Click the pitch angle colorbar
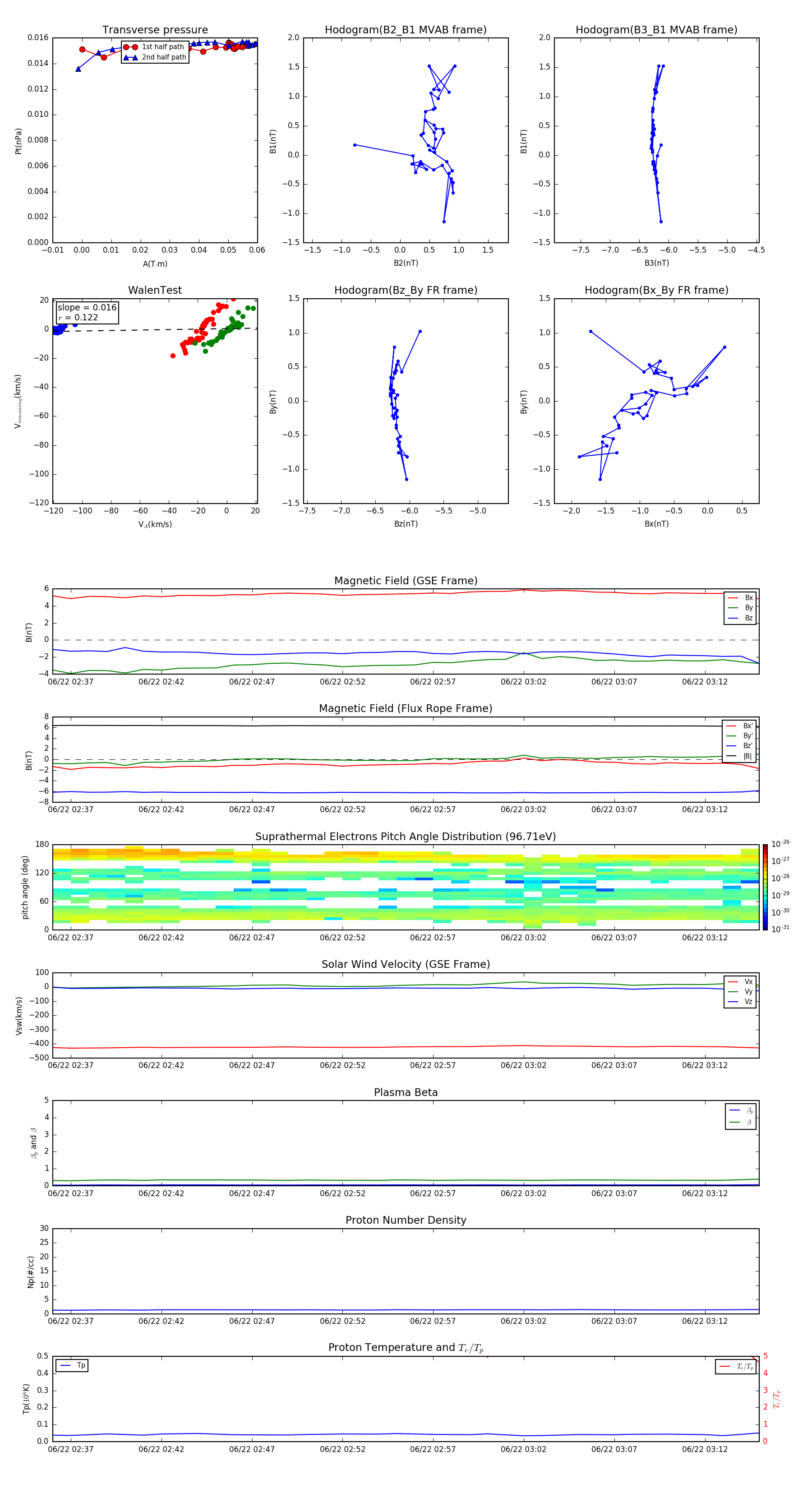 pyautogui.click(x=765, y=887)
